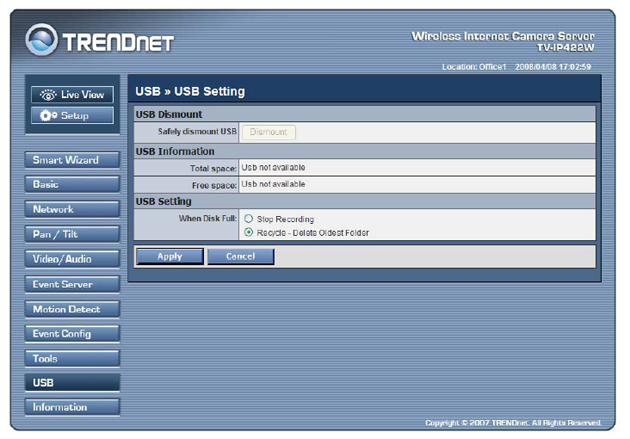630x439 pixels.
Task: Click the Cancel button
Action: pos(241,257)
